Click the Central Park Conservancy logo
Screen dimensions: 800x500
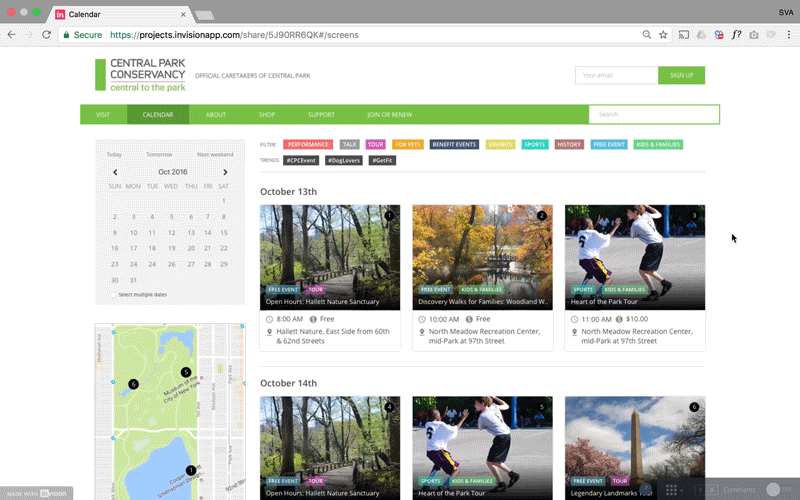(140, 74)
